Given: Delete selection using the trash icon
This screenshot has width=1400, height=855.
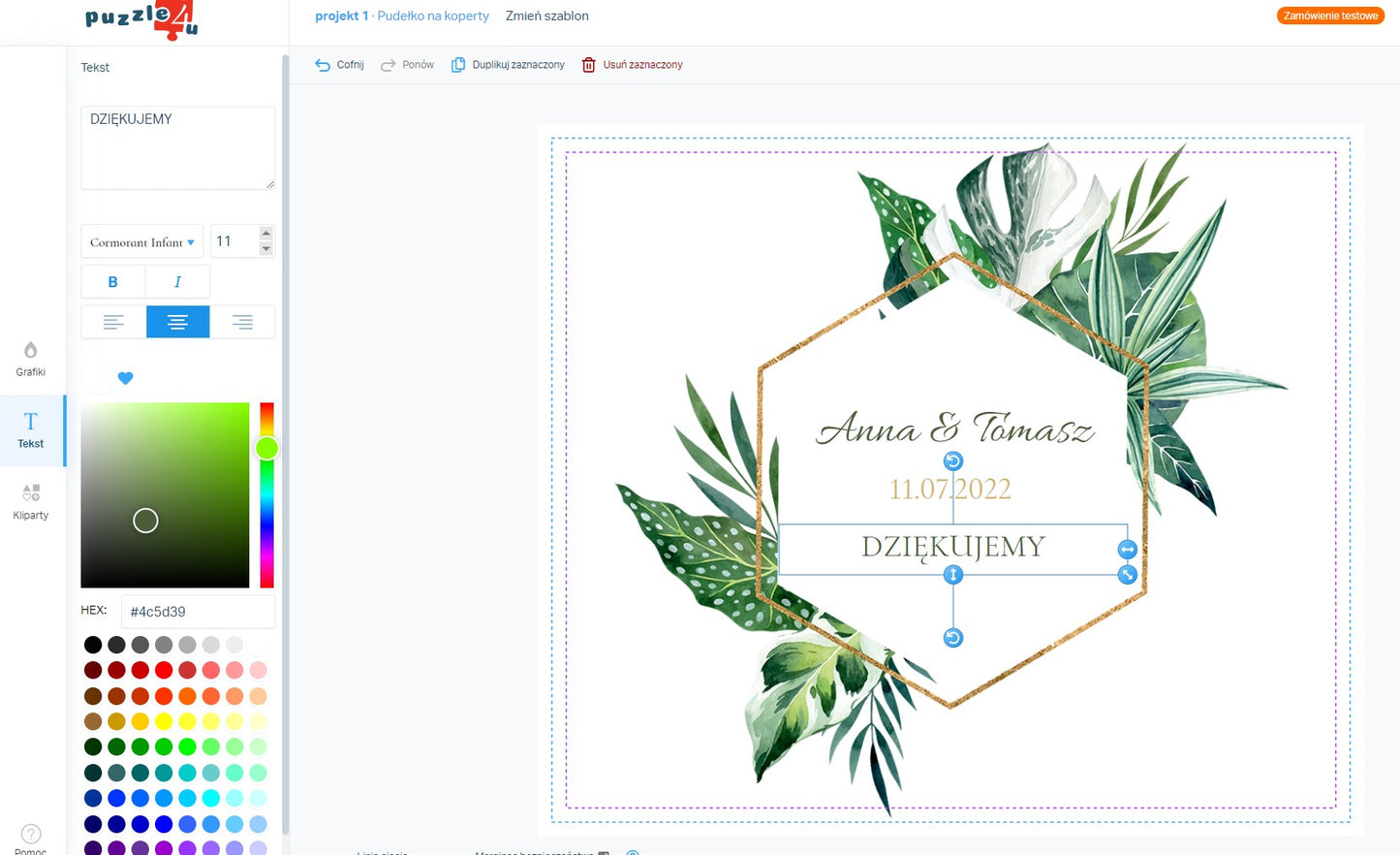Looking at the screenshot, I should [588, 65].
